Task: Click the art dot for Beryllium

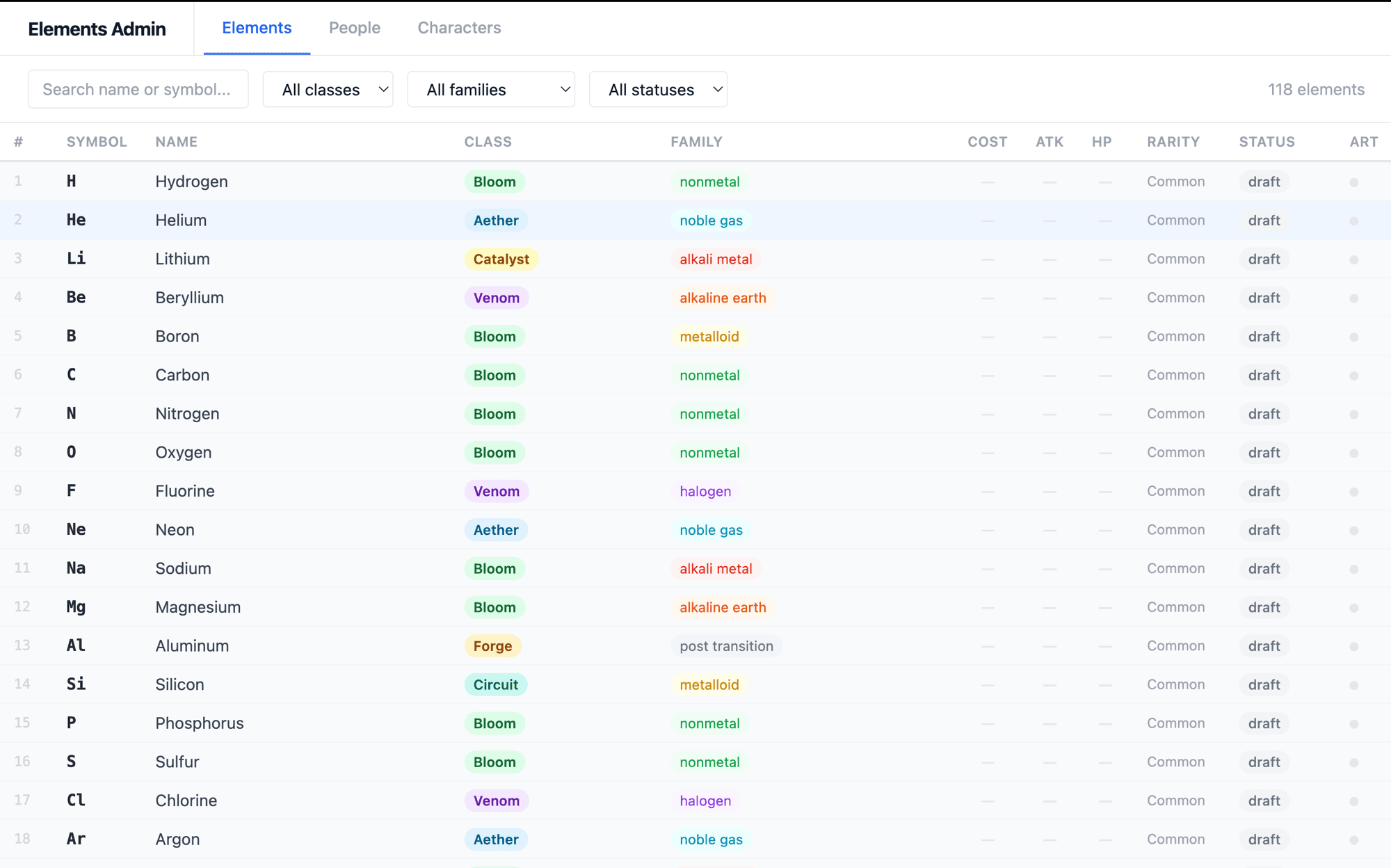Action: [x=1354, y=298]
